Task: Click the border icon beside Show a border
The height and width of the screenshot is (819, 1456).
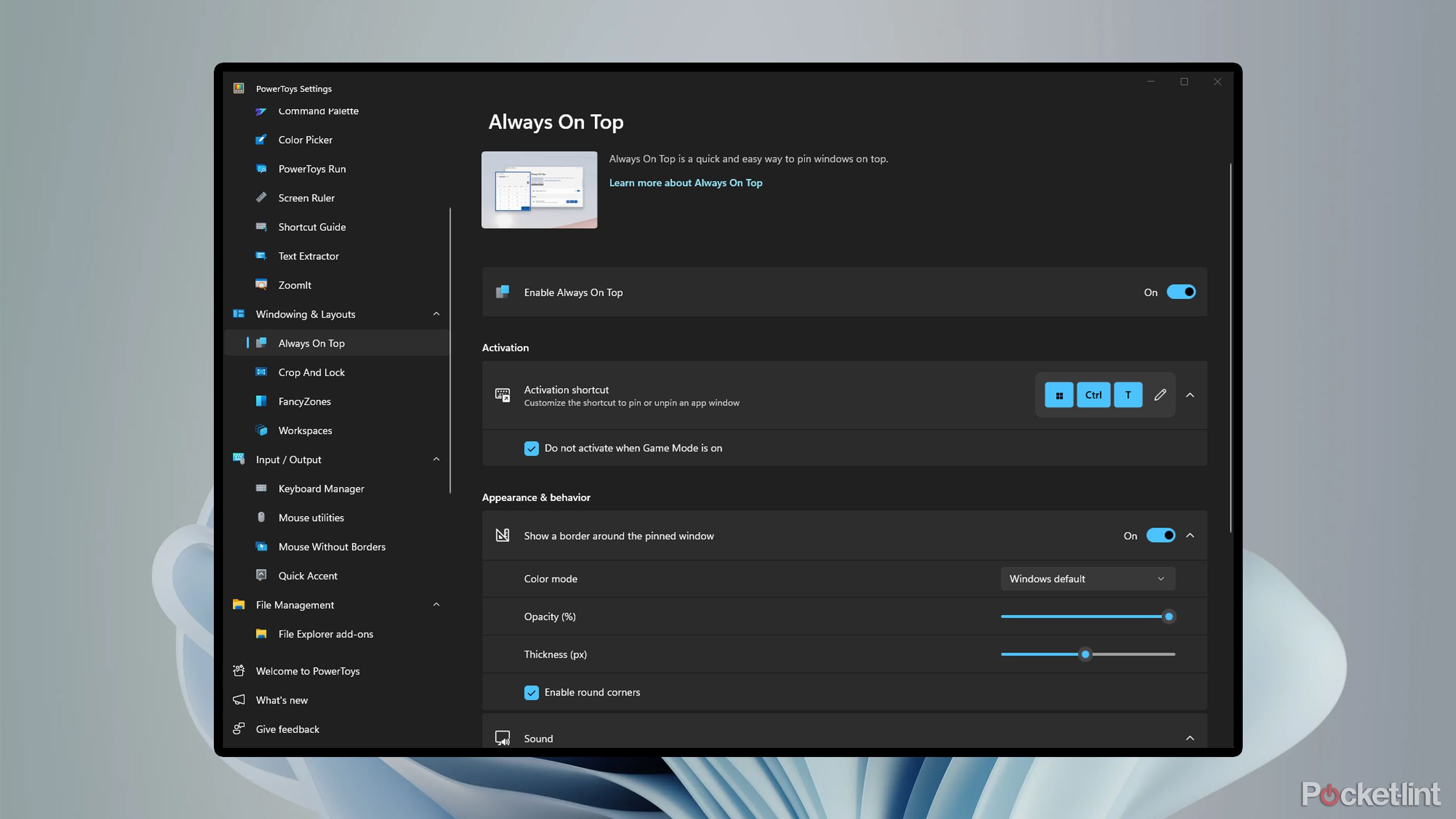Action: point(502,535)
